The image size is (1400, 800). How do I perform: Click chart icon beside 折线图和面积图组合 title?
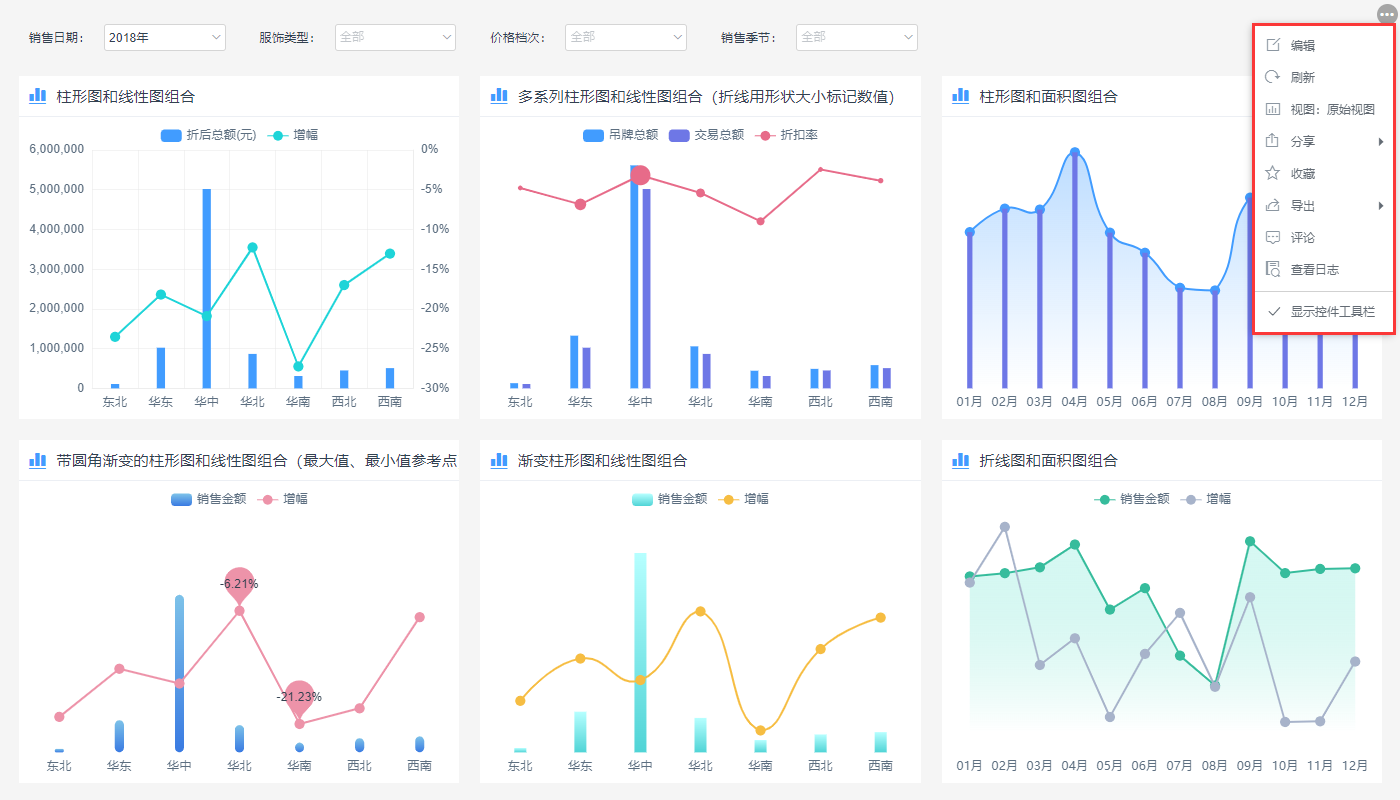[960, 460]
